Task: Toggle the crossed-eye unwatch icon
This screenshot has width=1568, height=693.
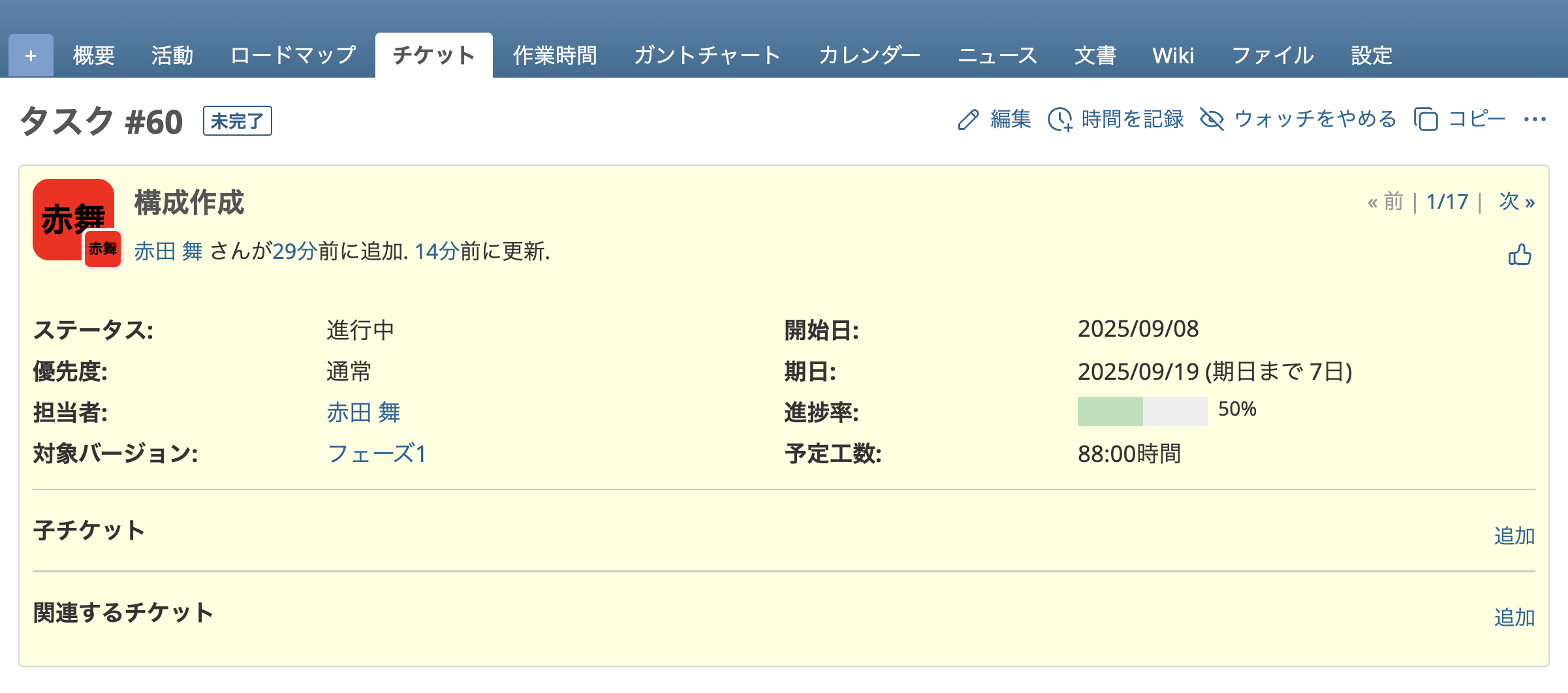Action: coord(1212,119)
